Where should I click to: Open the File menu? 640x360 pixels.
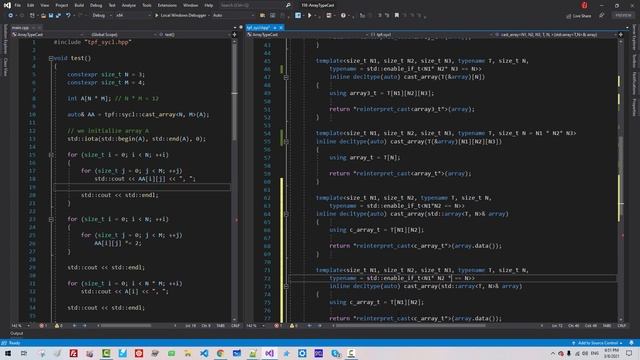pos(18,5)
